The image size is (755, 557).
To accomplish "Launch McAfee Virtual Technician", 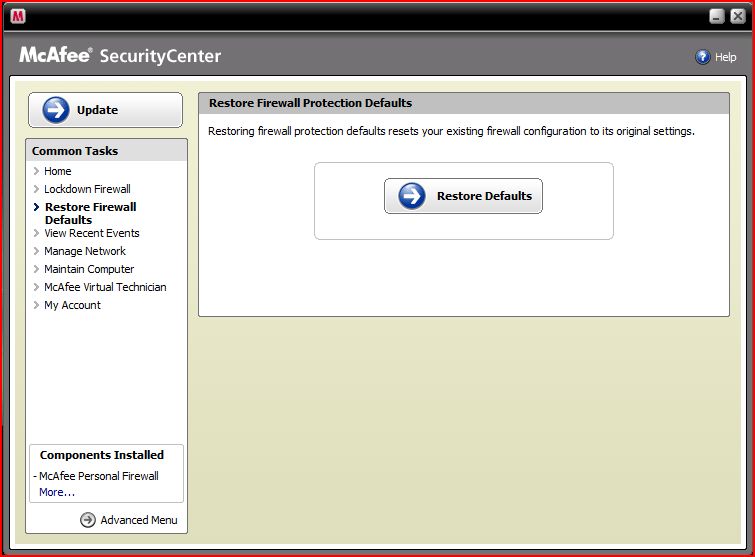I will (x=105, y=287).
